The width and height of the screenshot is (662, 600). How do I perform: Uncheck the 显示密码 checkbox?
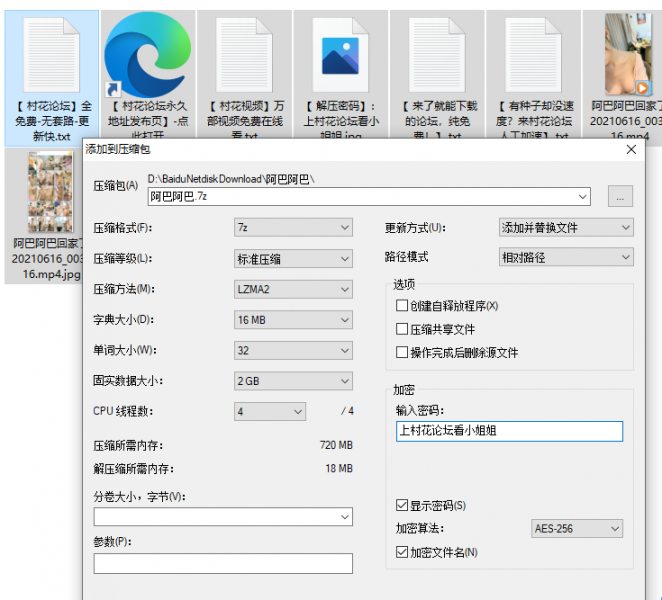tap(403, 506)
